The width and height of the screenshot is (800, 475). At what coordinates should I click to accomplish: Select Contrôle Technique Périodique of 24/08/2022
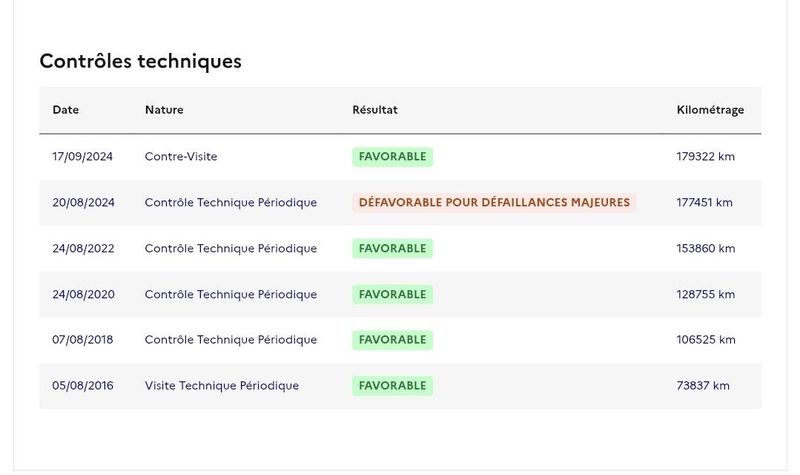(231, 248)
